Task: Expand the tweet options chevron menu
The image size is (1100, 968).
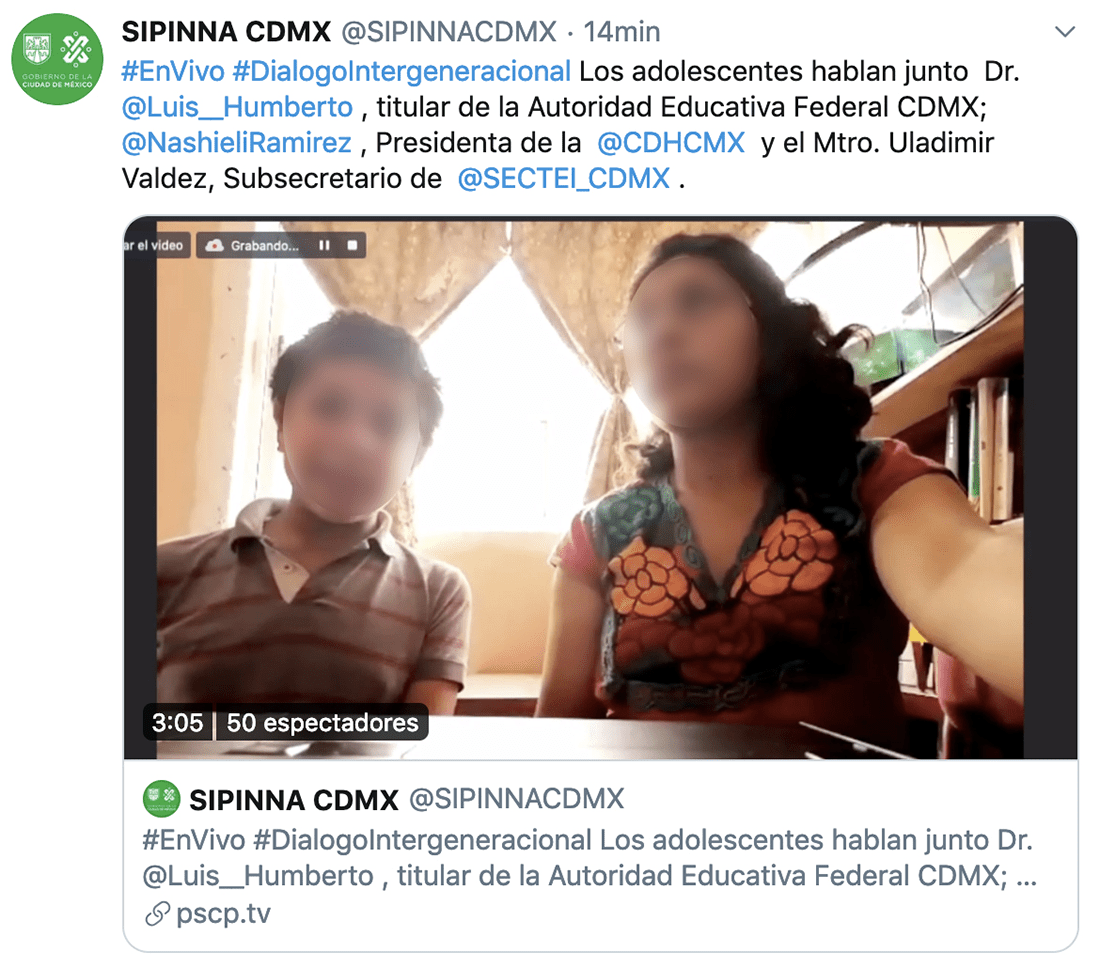Action: (1065, 32)
